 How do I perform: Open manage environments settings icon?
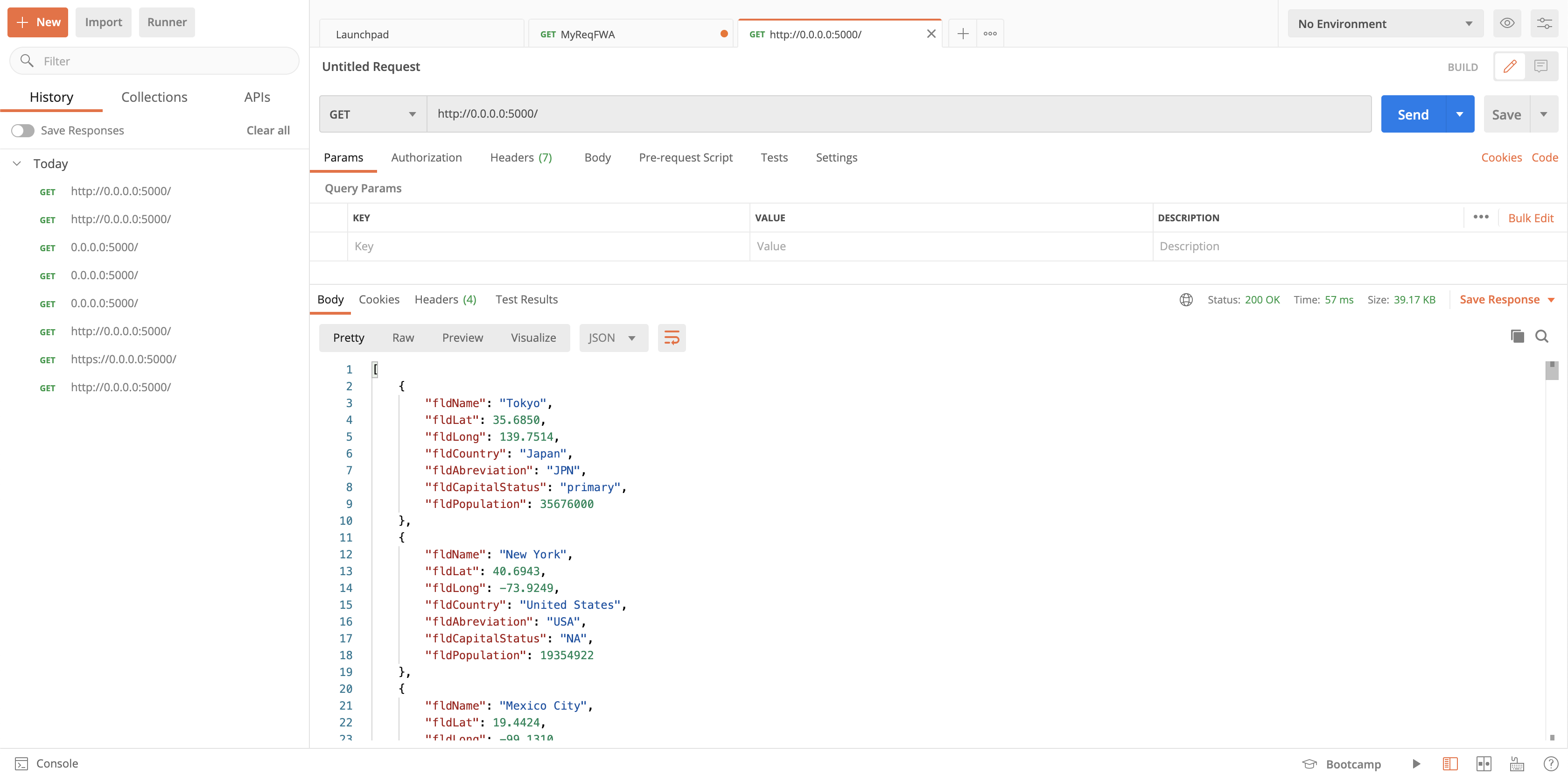(1544, 24)
